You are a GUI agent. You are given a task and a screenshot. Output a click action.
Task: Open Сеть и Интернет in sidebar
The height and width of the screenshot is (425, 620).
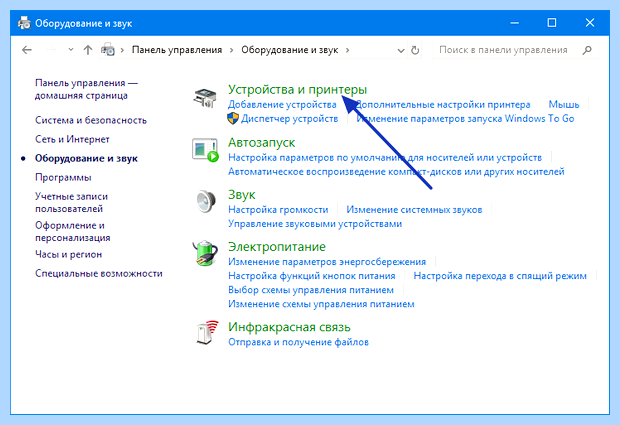(x=72, y=139)
